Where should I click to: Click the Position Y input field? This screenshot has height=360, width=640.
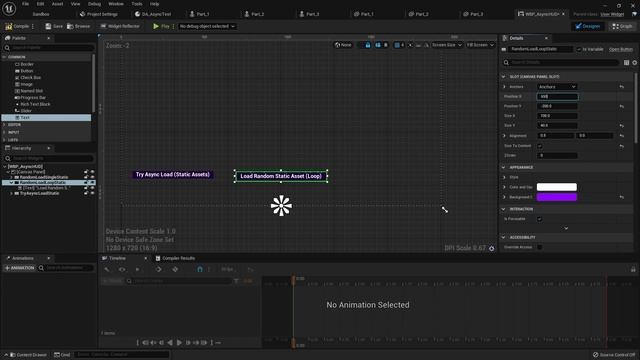point(557,106)
